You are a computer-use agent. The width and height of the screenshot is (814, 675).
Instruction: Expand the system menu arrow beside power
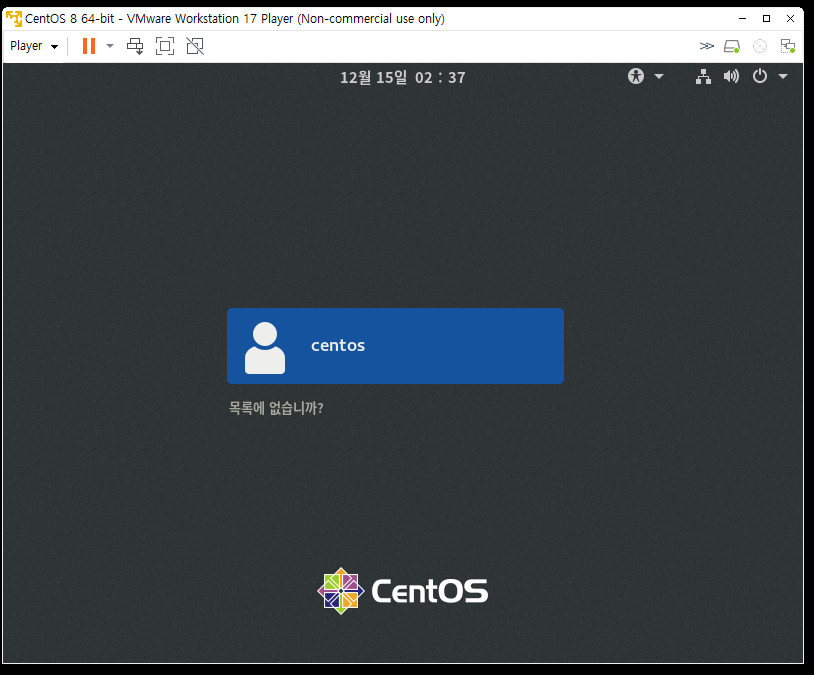[x=783, y=76]
